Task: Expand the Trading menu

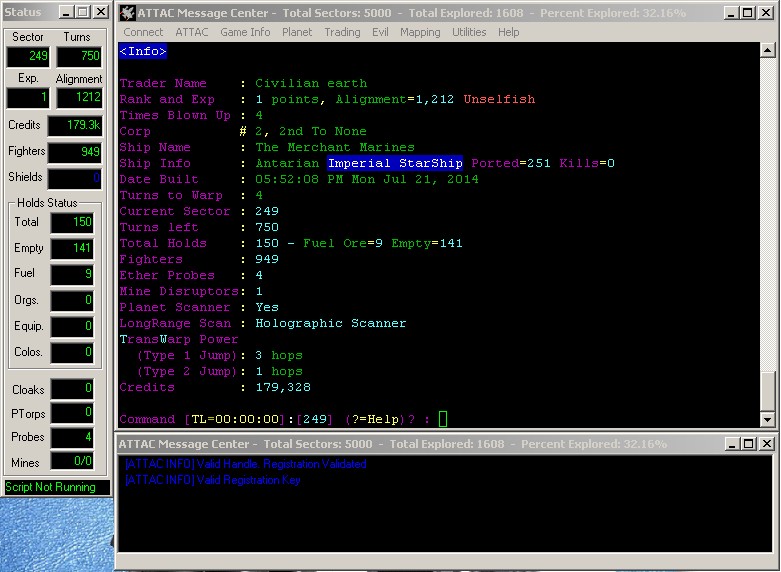Action: pyautogui.click(x=342, y=32)
